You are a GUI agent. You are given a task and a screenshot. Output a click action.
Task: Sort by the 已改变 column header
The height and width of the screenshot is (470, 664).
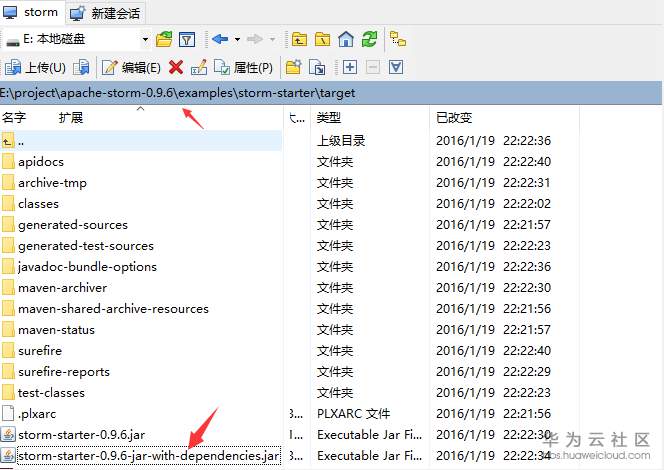tap(454, 117)
